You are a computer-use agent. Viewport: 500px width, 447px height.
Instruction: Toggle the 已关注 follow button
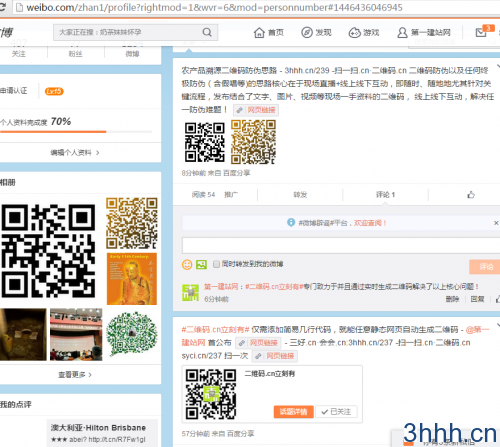point(336,412)
